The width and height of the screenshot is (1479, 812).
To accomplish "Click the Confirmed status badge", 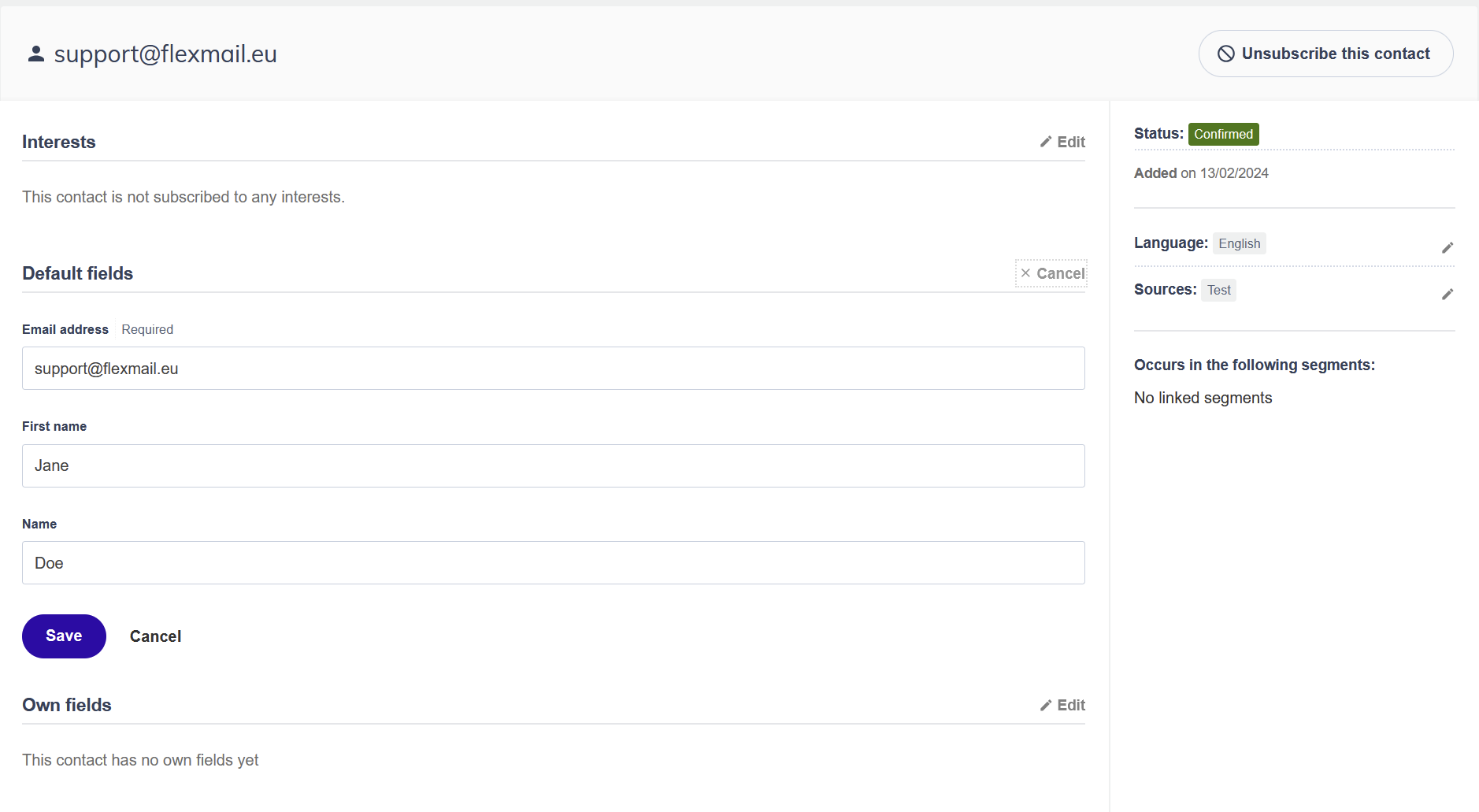I will click(1223, 134).
